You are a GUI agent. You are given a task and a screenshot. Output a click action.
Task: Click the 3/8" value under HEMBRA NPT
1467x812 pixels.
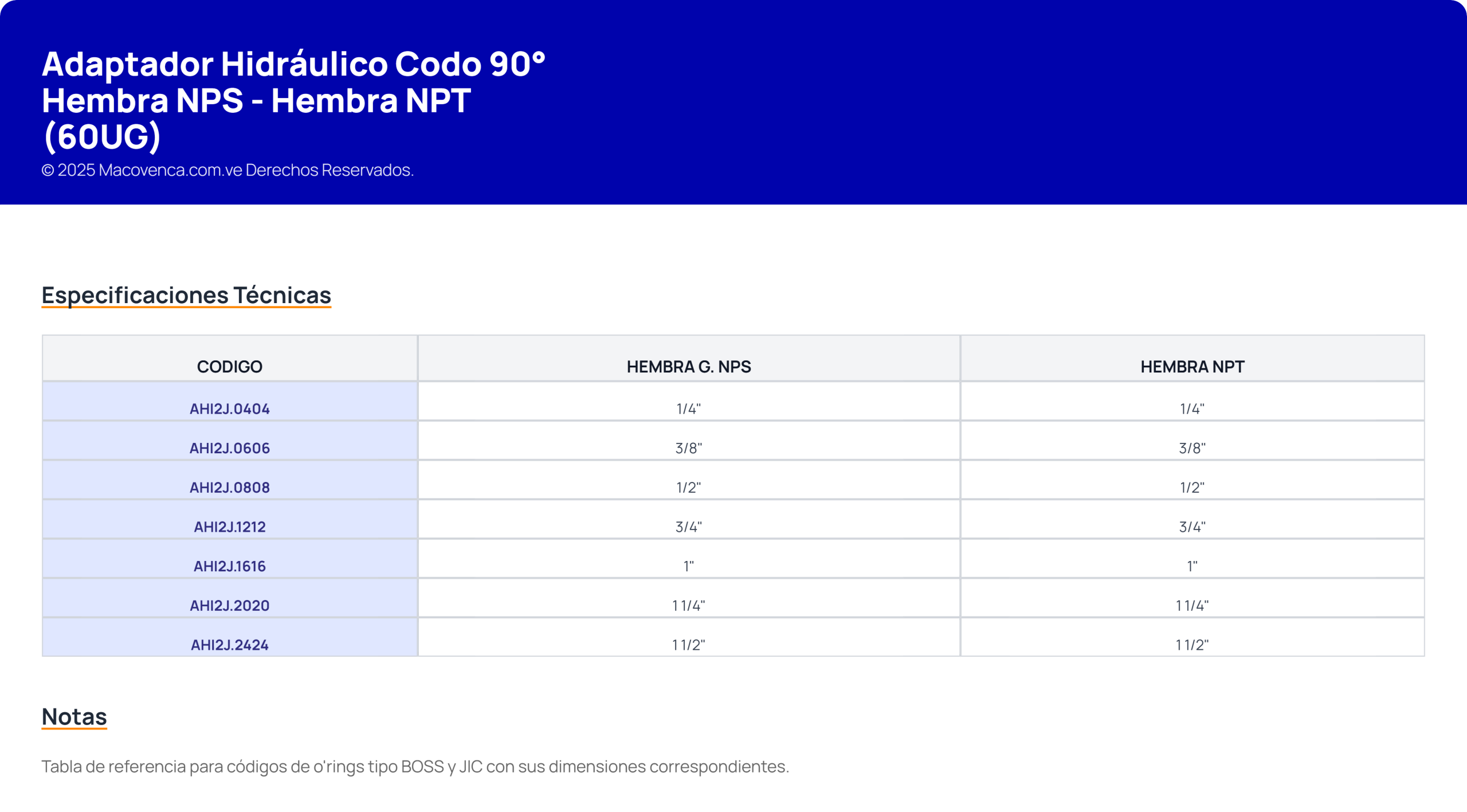(1192, 448)
